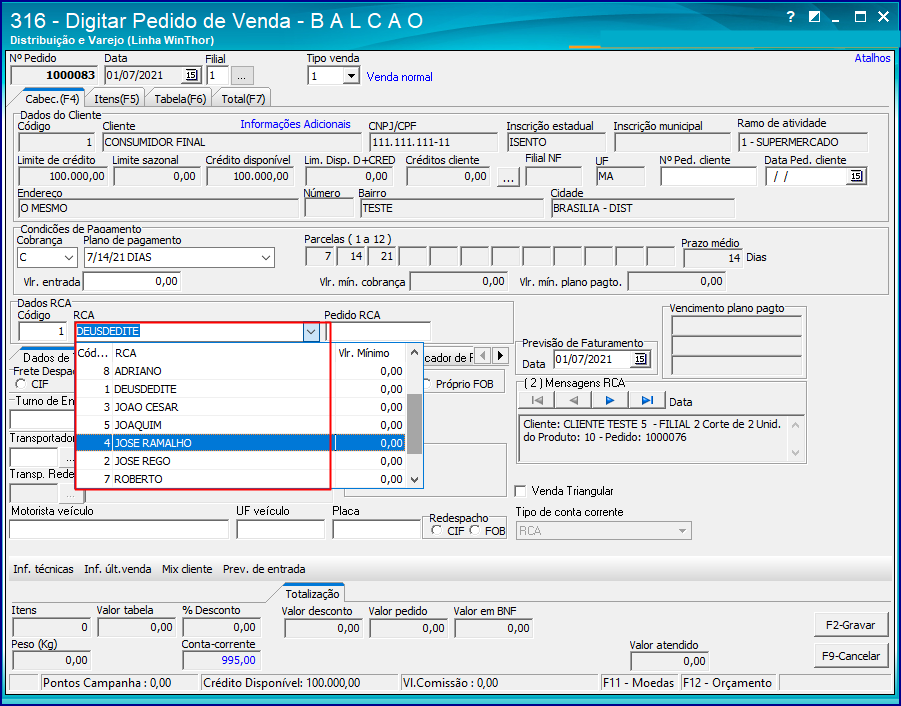Click the Nº Ped. cliente input field
901x706 pixels.
coord(708,176)
